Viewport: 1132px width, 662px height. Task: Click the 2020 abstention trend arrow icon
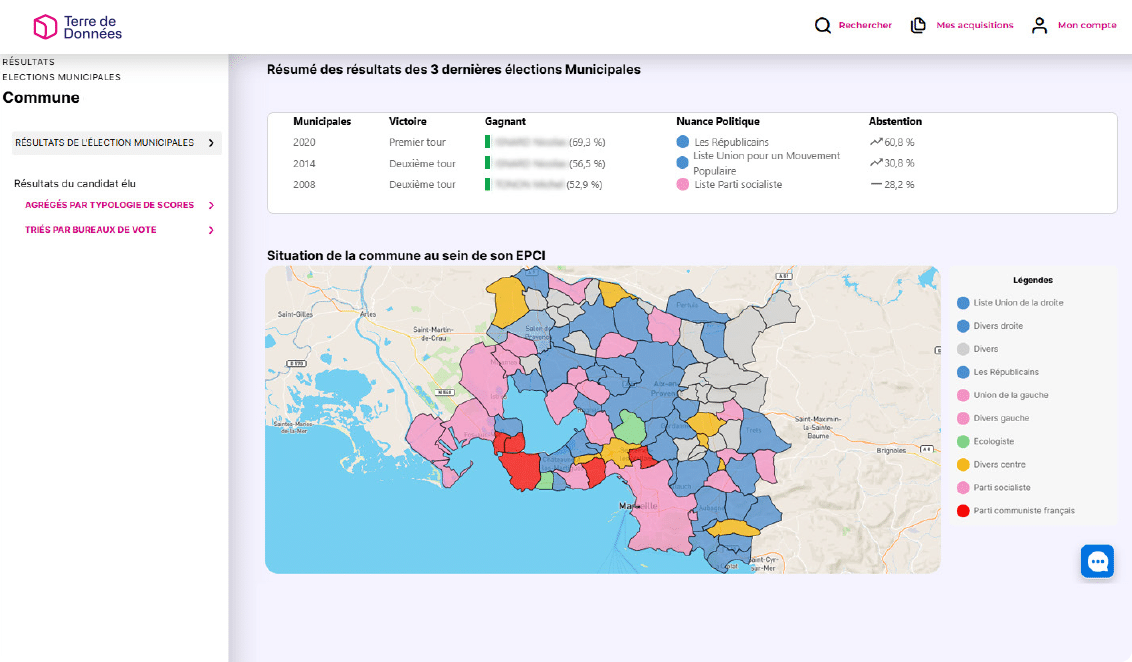click(876, 142)
